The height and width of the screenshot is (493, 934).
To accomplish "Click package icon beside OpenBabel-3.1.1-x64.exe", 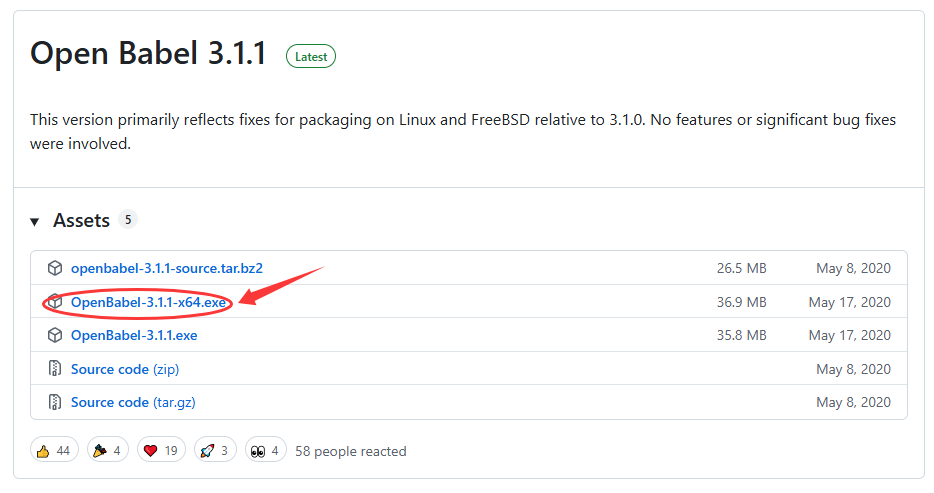I will [55, 302].
